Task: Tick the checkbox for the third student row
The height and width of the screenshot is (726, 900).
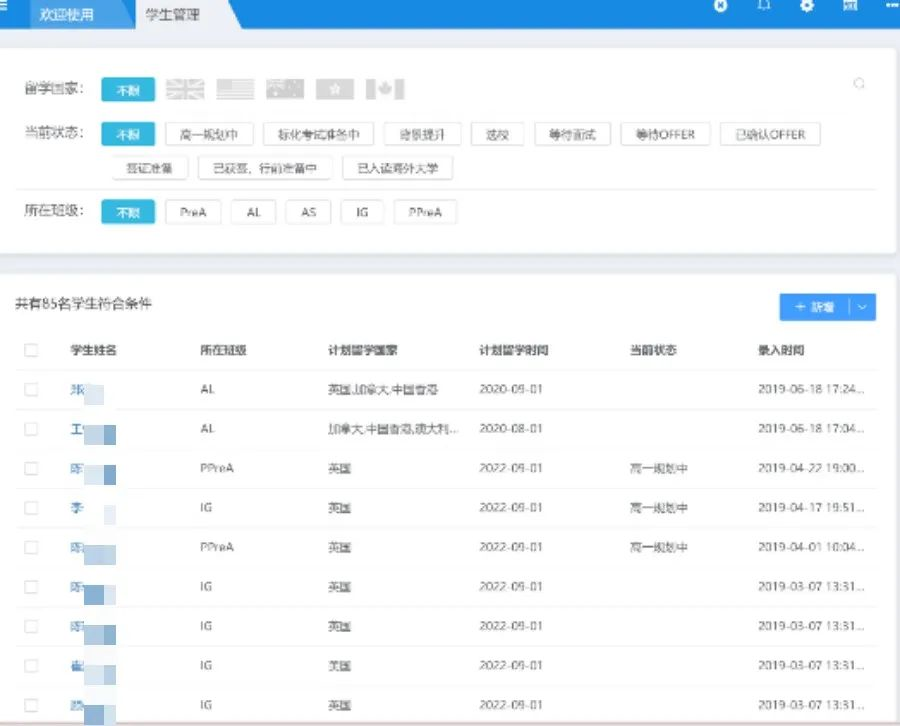Action: pyautogui.click(x=31, y=468)
